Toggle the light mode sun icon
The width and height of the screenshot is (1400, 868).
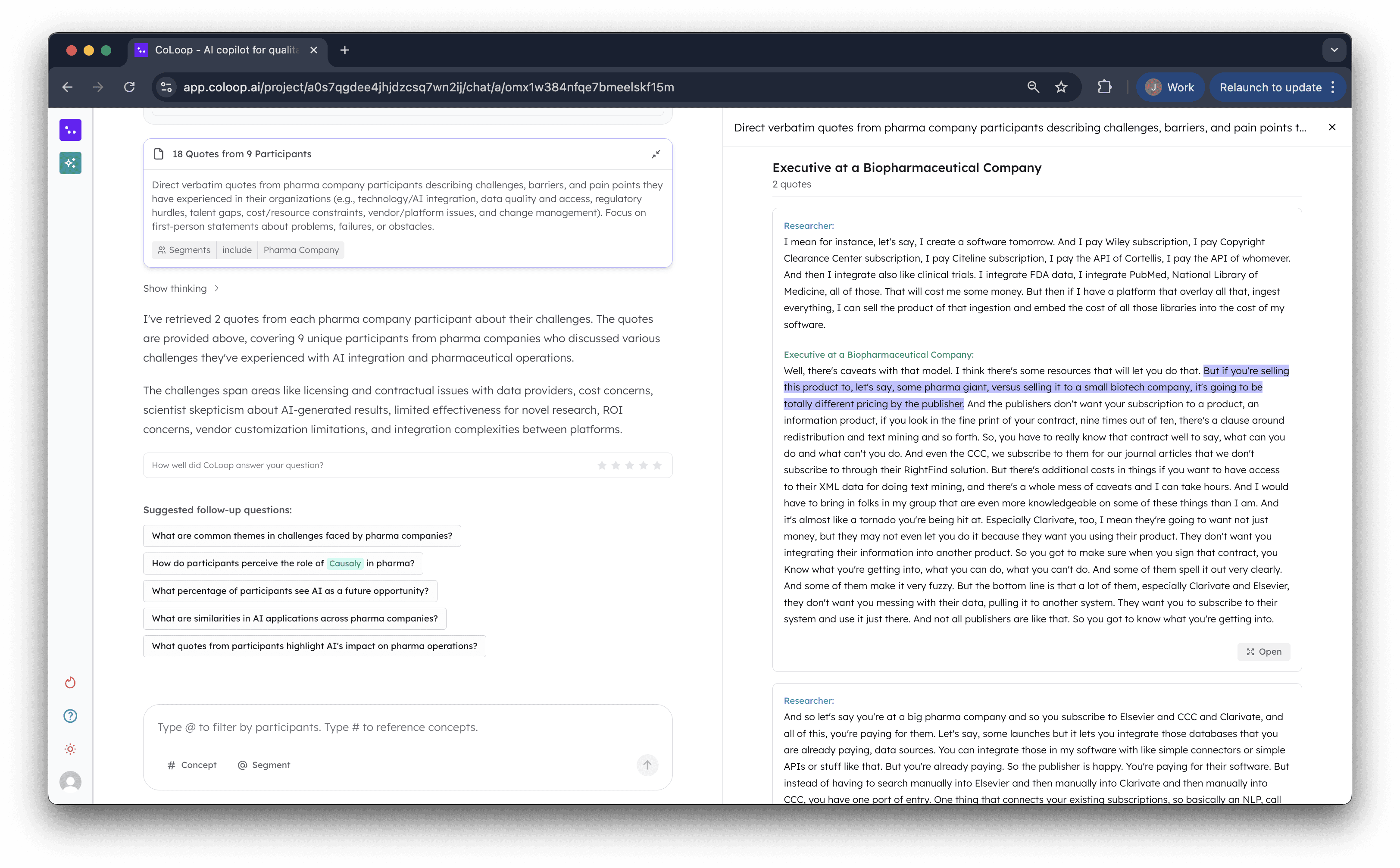70,749
